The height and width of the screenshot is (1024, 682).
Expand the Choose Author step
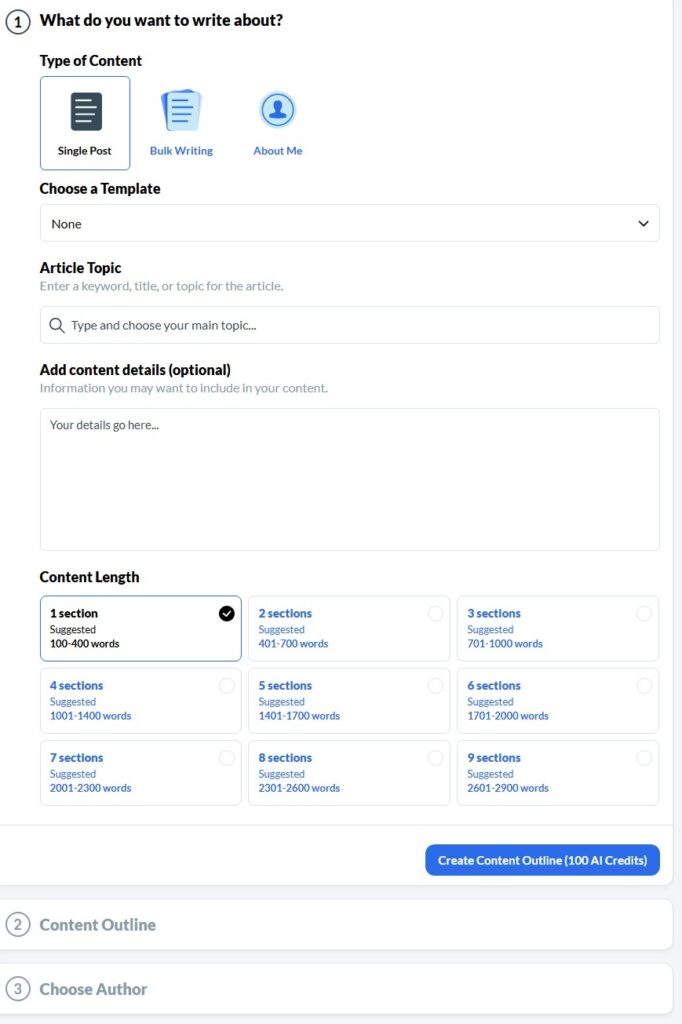pyautogui.click(x=93, y=989)
